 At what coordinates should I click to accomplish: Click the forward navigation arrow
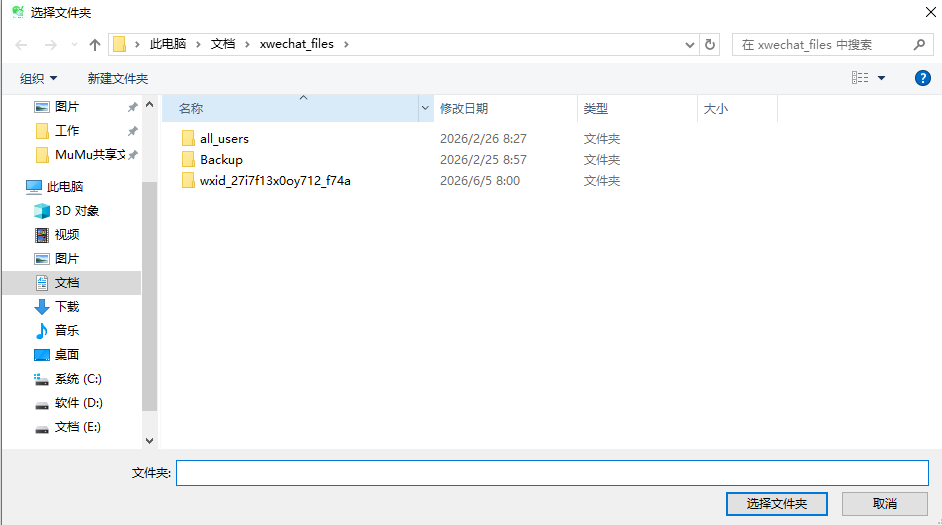(51, 44)
